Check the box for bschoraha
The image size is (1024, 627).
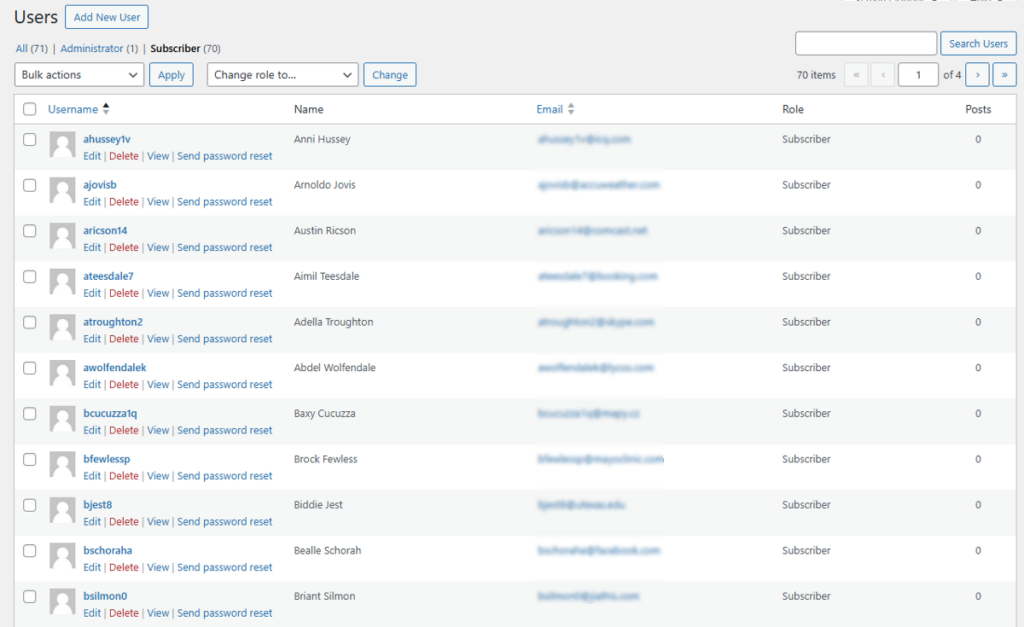pyautogui.click(x=29, y=551)
